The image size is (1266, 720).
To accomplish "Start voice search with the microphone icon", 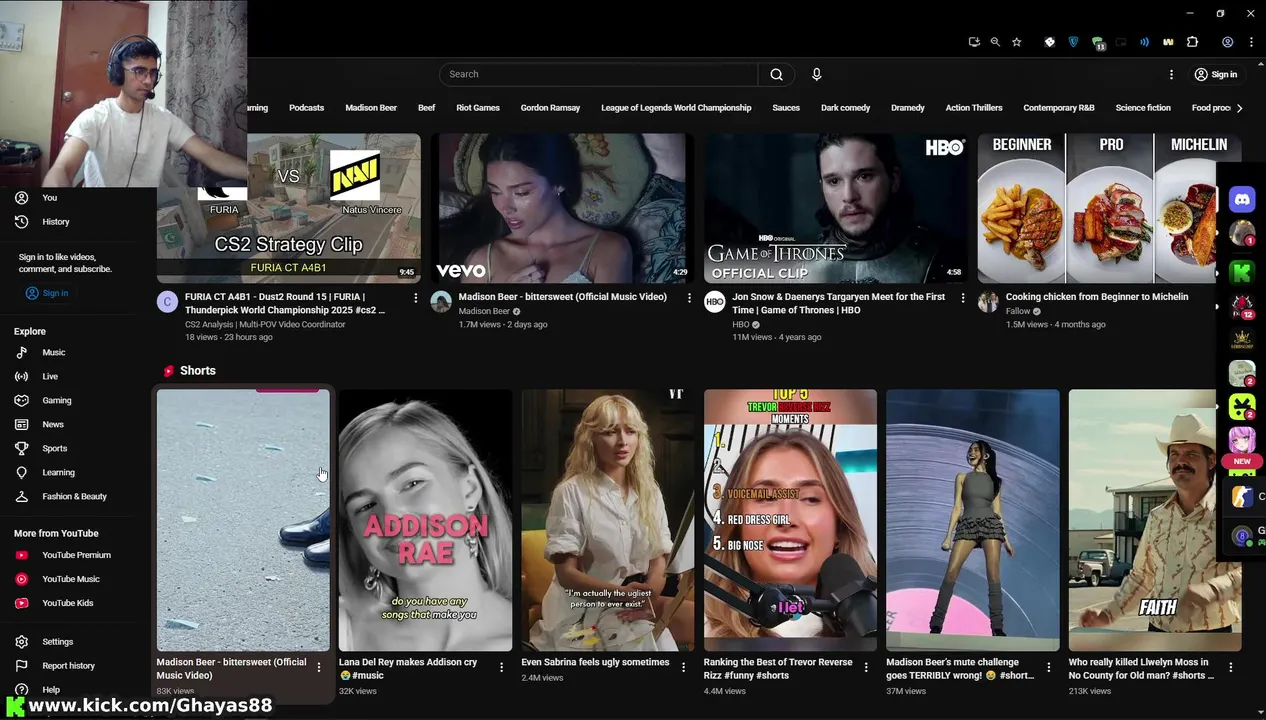I will (816, 74).
